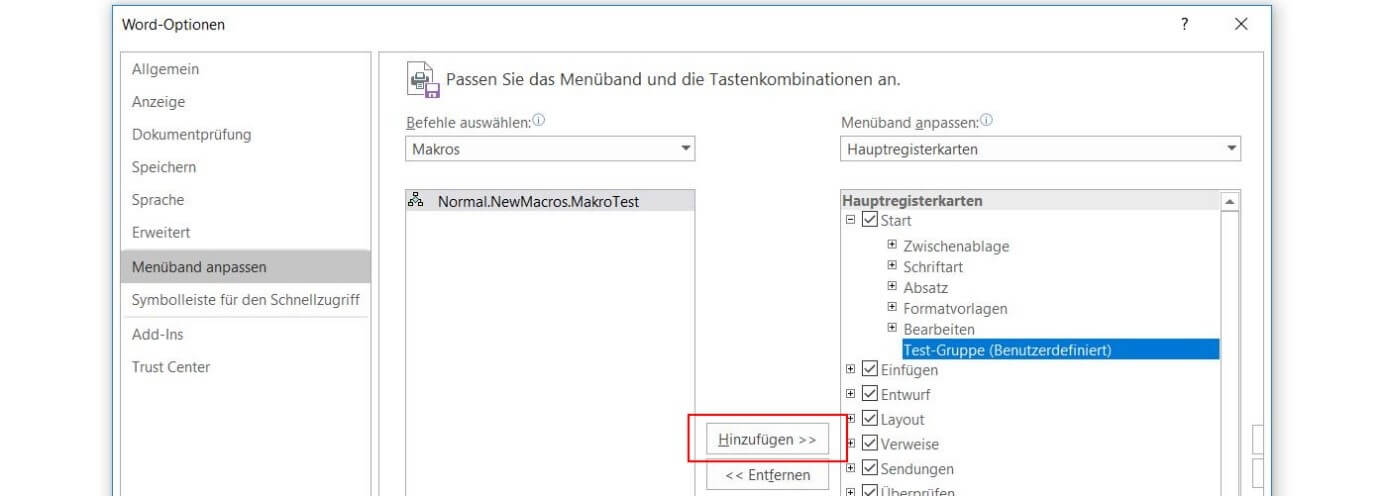Click the ribbon customization header icon
The image size is (1383, 496).
(424, 80)
